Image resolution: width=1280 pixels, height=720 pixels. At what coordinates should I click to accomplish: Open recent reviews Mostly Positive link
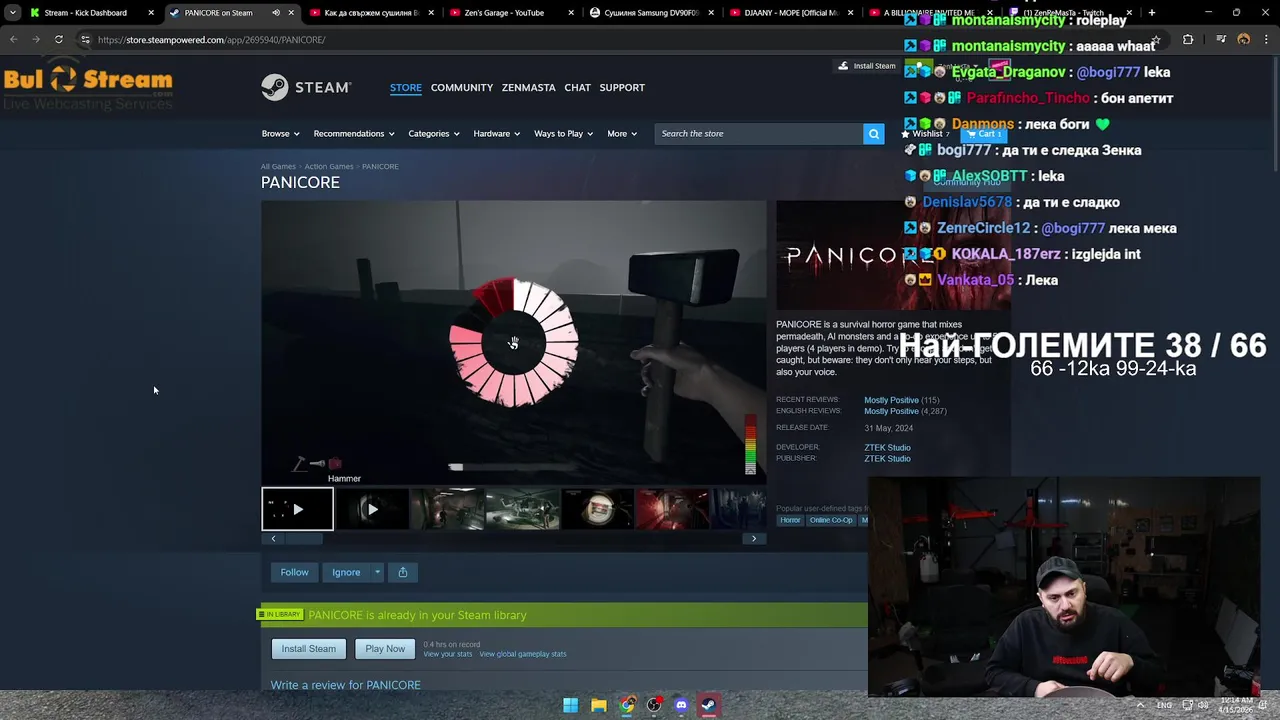891,400
